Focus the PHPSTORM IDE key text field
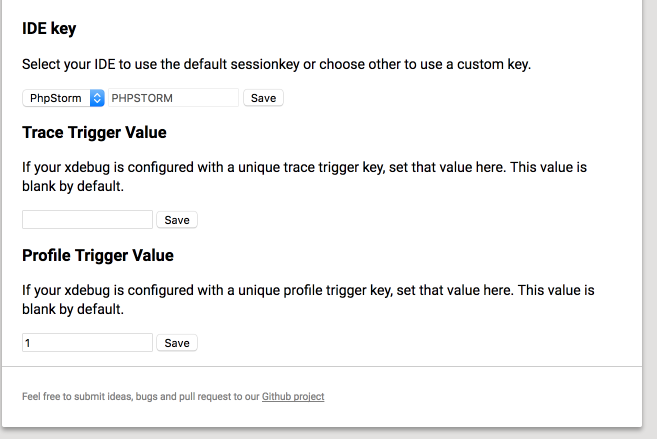 tap(173, 98)
